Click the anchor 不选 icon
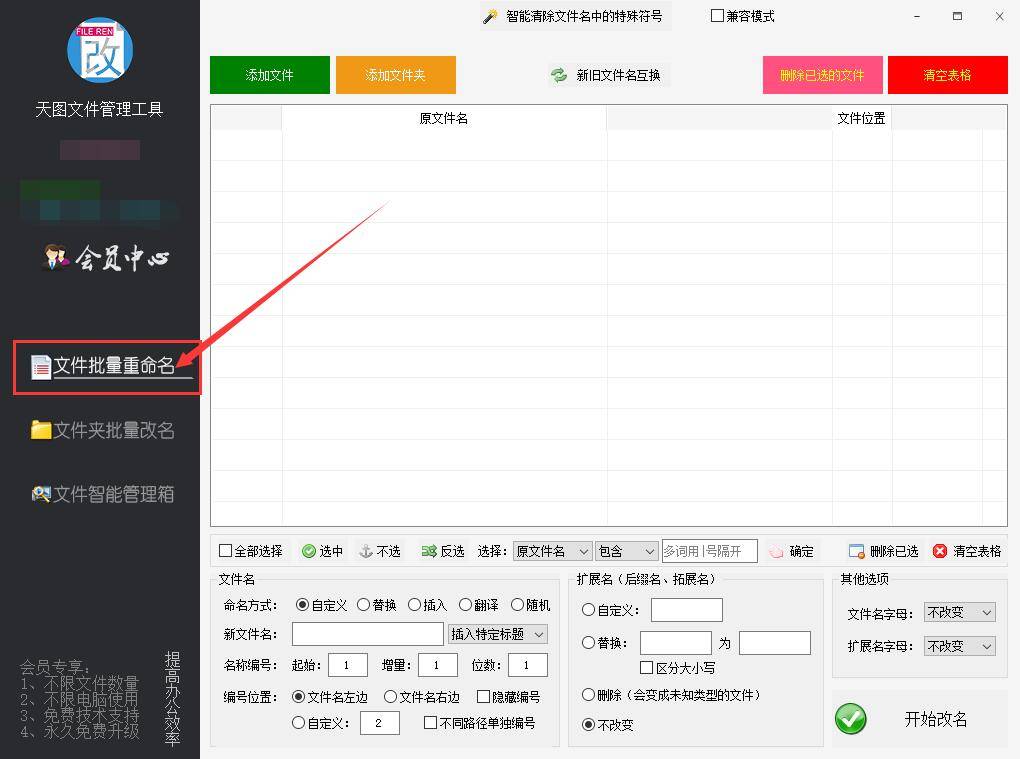The image size is (1020, 759). click(x=366, y=552)
